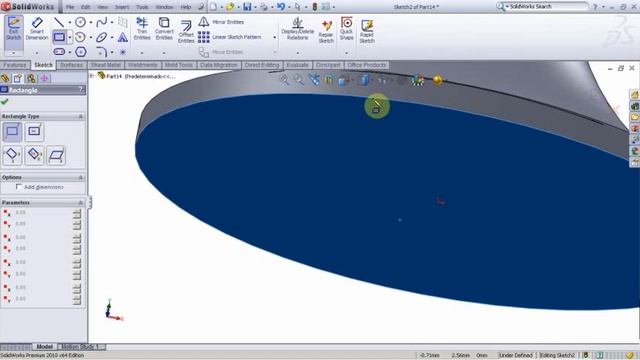Collapse the Rectangle Type section

pos(80,116)
